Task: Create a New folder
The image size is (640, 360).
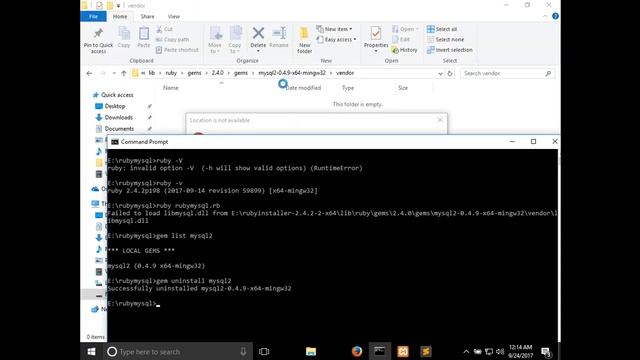Action: tap(304, 40)
